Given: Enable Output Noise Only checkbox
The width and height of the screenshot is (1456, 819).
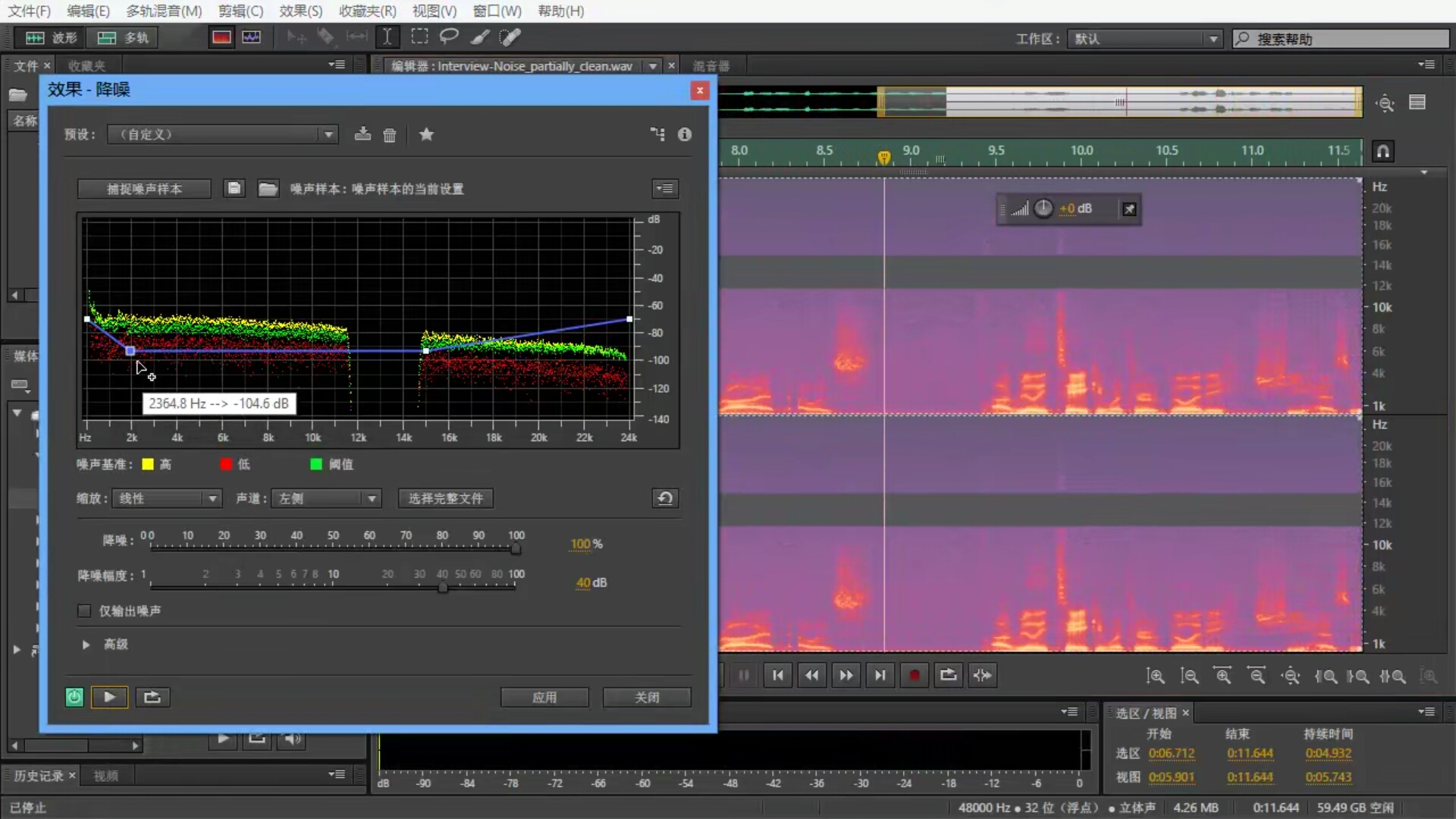Looking at the screenshot, I should [x=84, y=610].
